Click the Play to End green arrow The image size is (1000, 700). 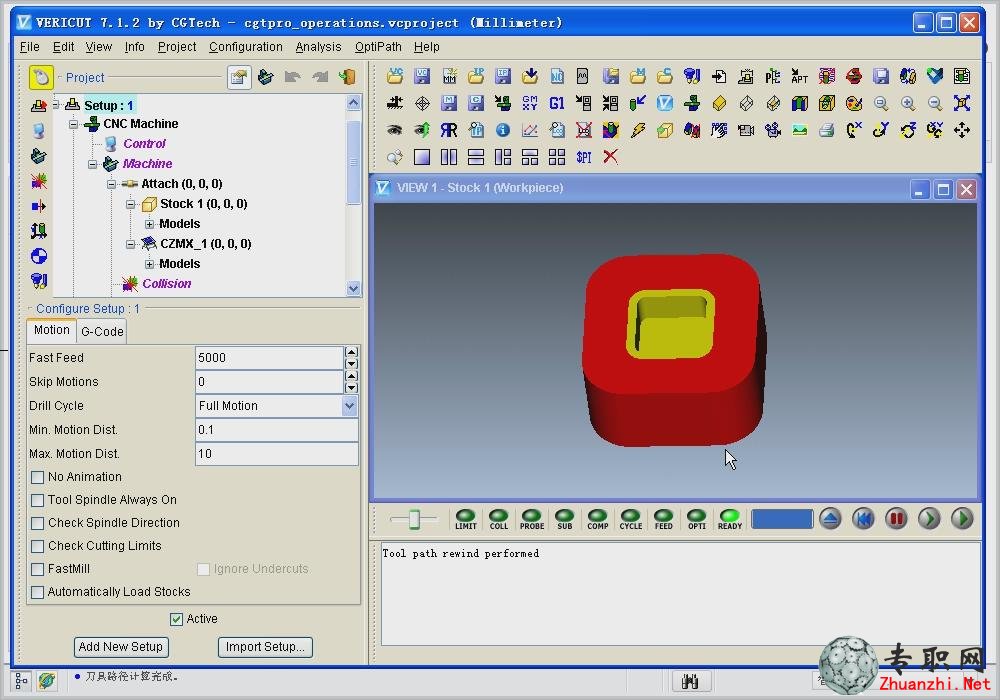point(962,519)
